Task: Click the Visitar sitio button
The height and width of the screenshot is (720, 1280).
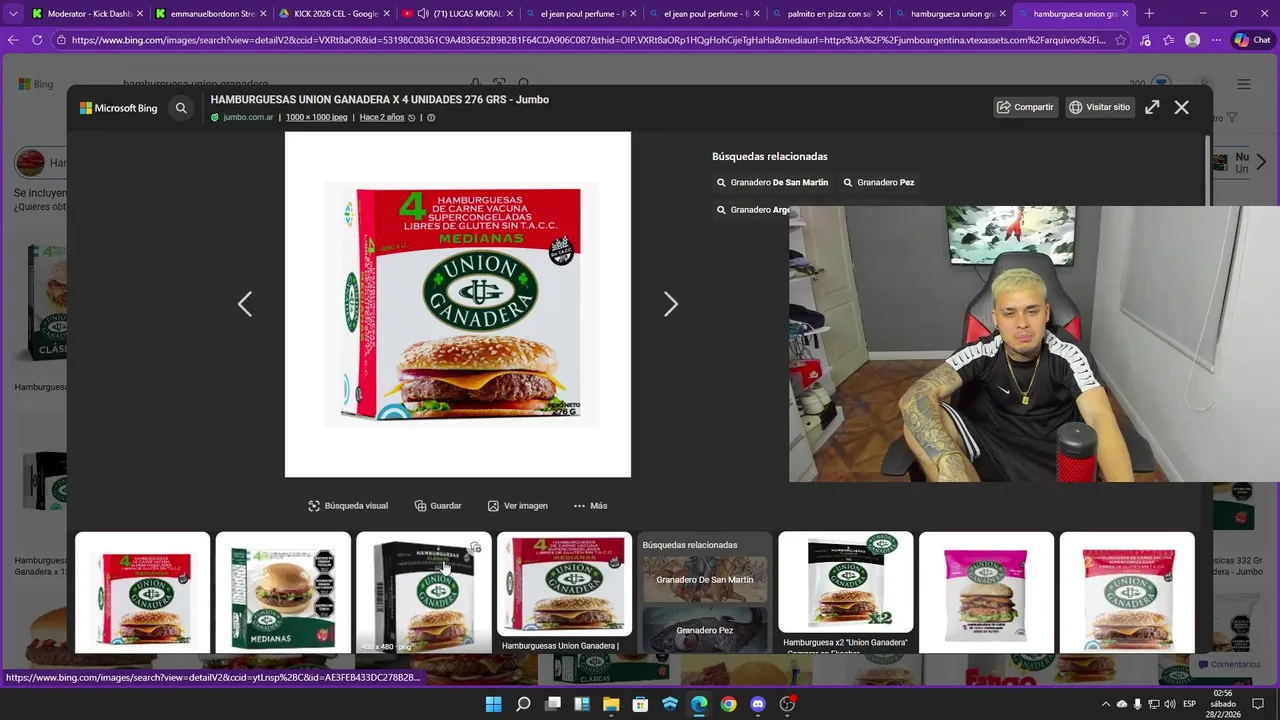Action: (x=1099, y=107)
